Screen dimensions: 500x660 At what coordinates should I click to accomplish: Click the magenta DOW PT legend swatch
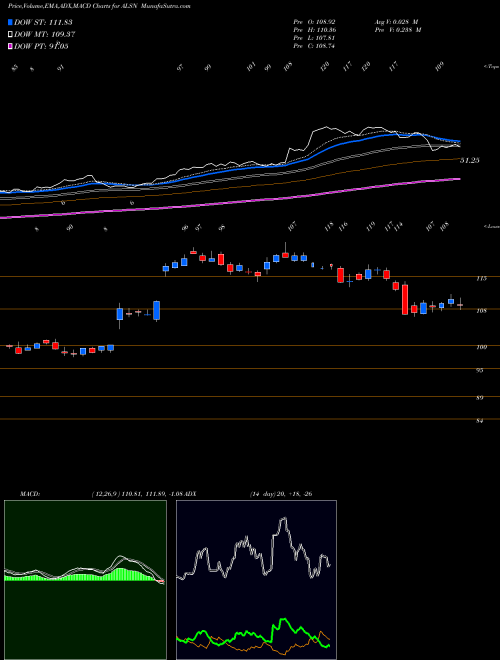point(11,46)
